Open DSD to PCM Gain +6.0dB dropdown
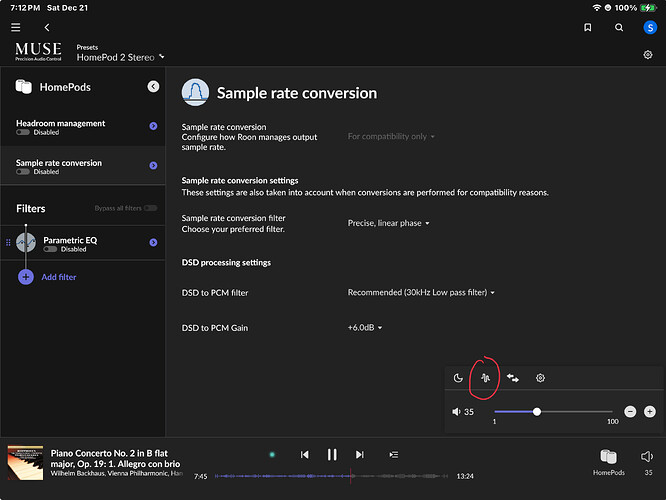 (365, 328)
